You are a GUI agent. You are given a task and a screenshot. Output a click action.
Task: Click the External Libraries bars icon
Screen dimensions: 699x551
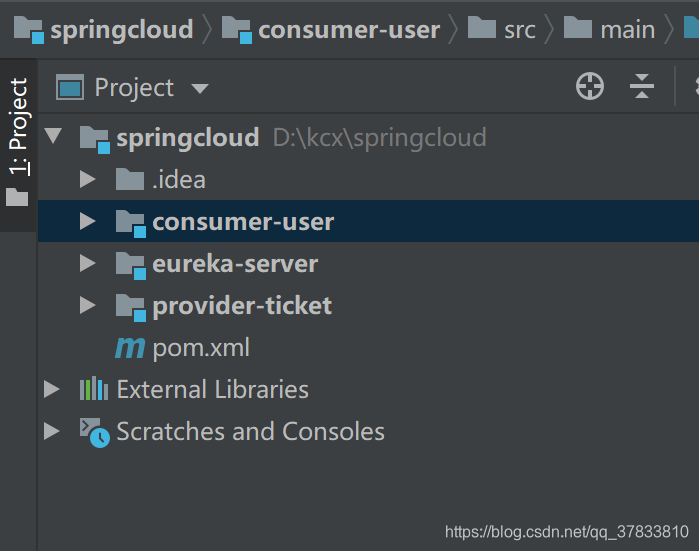point(94,389)
